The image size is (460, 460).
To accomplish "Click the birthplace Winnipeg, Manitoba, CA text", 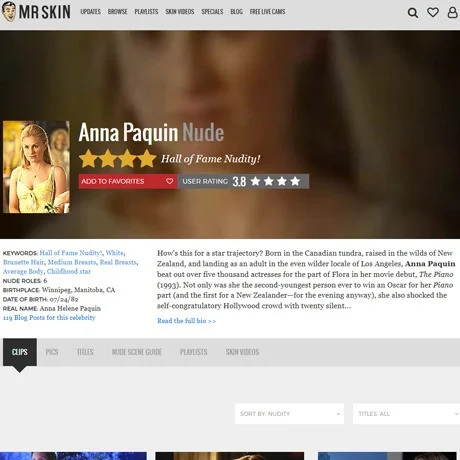I will [78, 290].
